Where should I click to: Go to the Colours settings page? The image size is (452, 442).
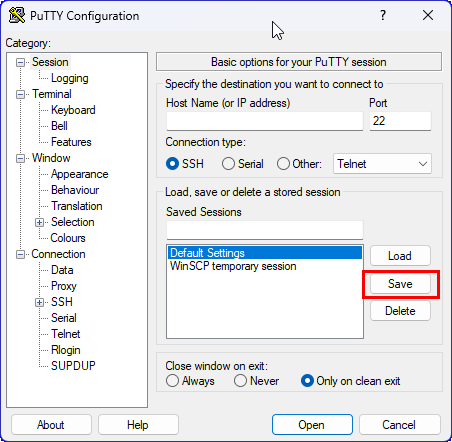tap(68, 238)
